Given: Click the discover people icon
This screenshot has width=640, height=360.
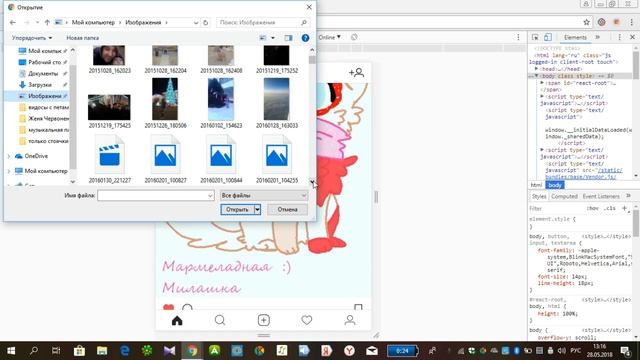Looking at the screenshot, I should (x=356, y=73).
